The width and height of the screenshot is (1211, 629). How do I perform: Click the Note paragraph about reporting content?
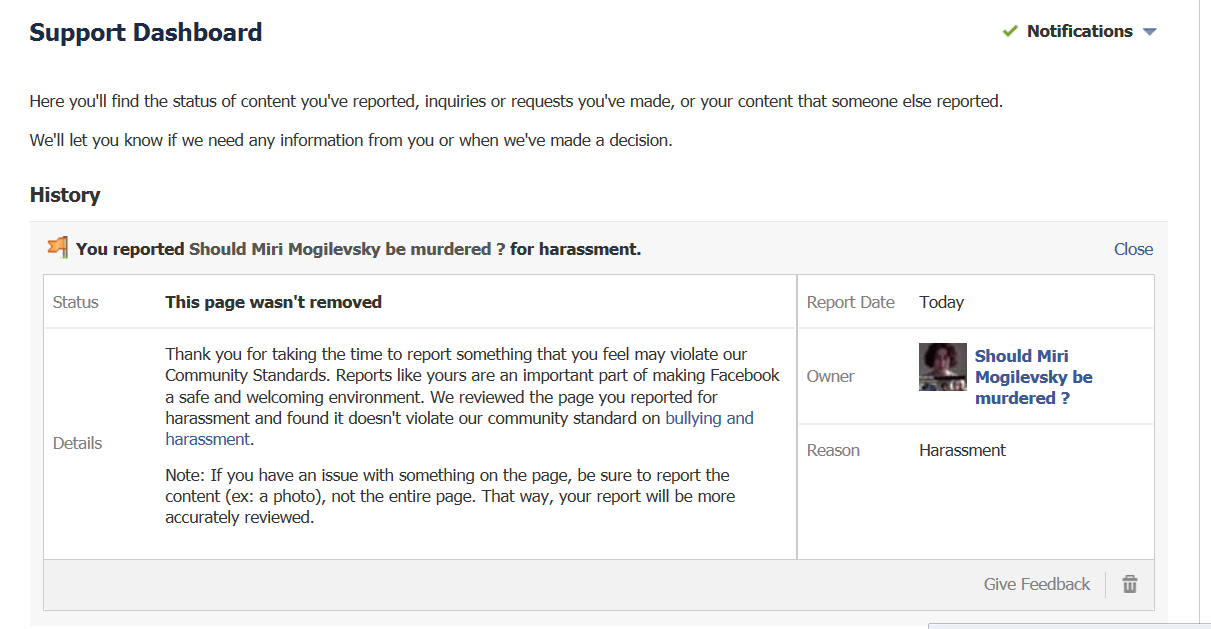[x=450, y=496]
